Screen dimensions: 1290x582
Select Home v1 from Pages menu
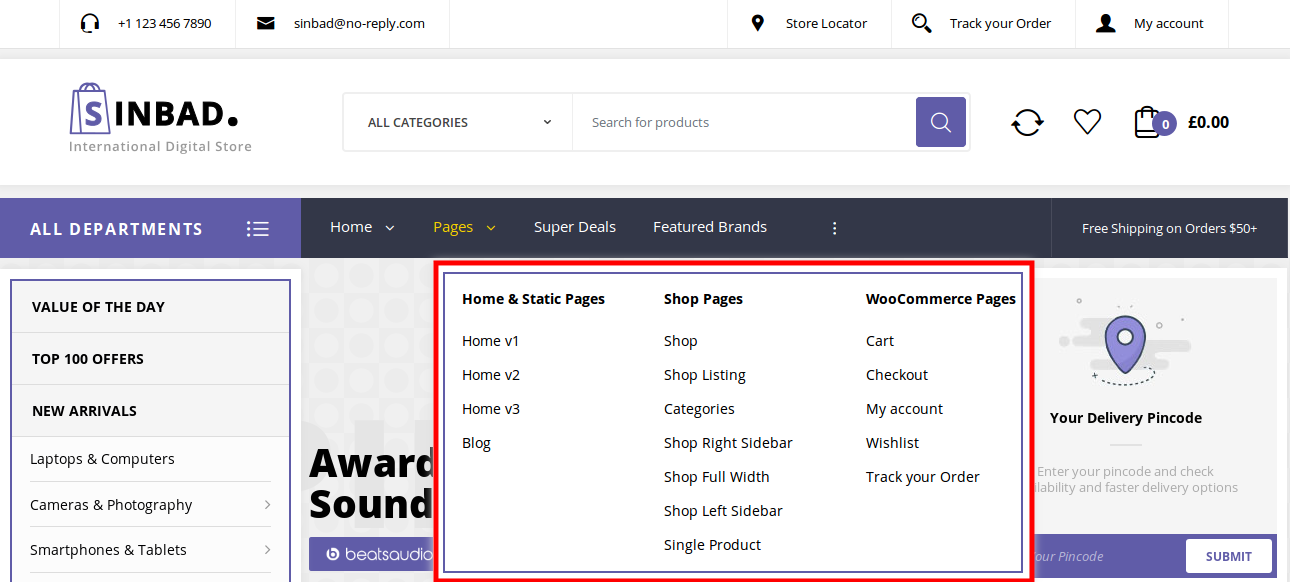(491, 341)
